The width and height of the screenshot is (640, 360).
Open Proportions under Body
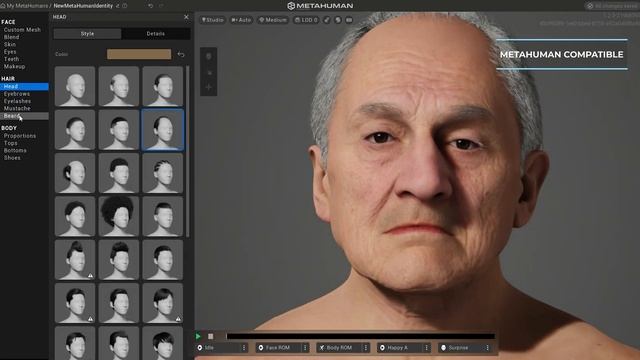click(x=20, y=136)
